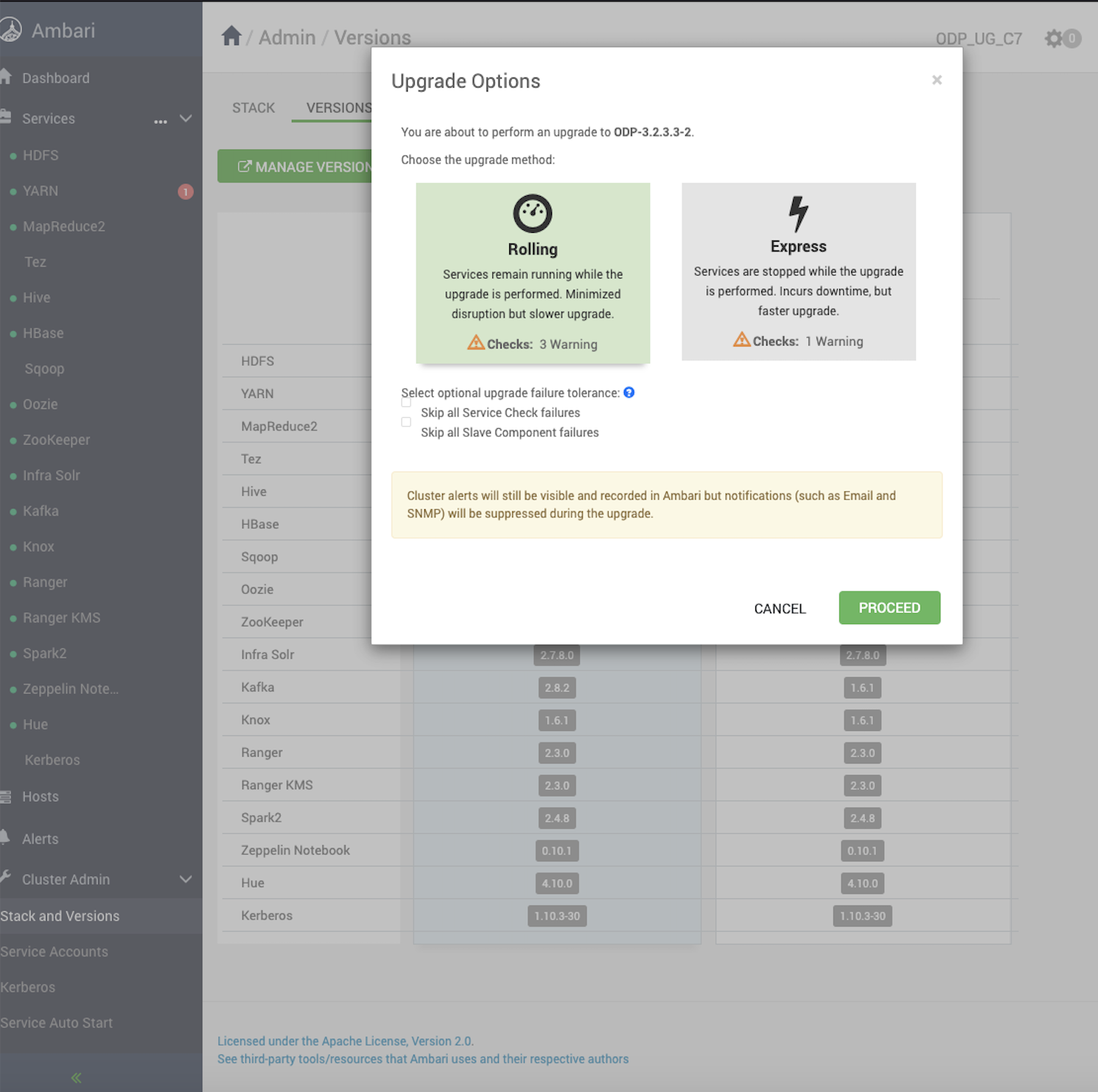Open YARN service in sidebar

tap(41, 191)
